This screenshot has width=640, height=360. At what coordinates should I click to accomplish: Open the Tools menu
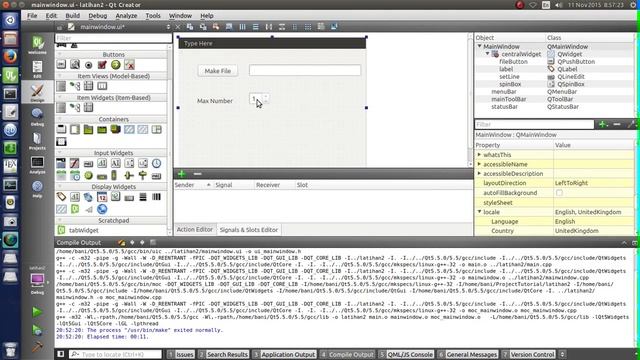153,16
